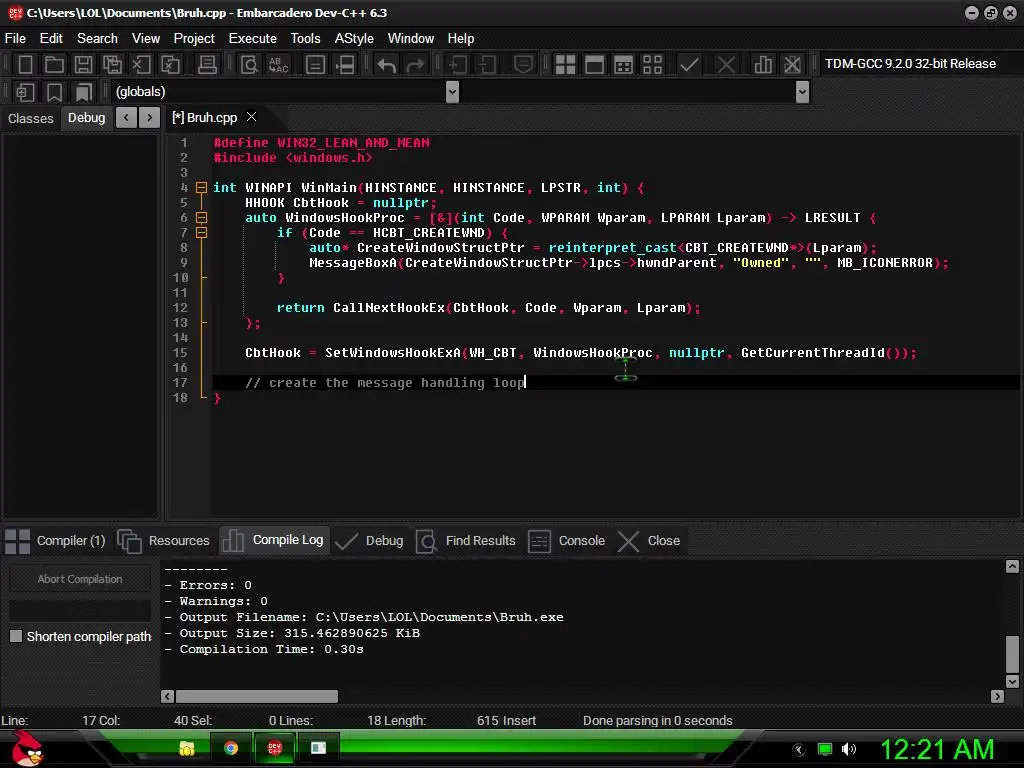The width and height of the screenshot is (1024, 768).
Task: Click the Go to line icon
Action: point(345,64)
